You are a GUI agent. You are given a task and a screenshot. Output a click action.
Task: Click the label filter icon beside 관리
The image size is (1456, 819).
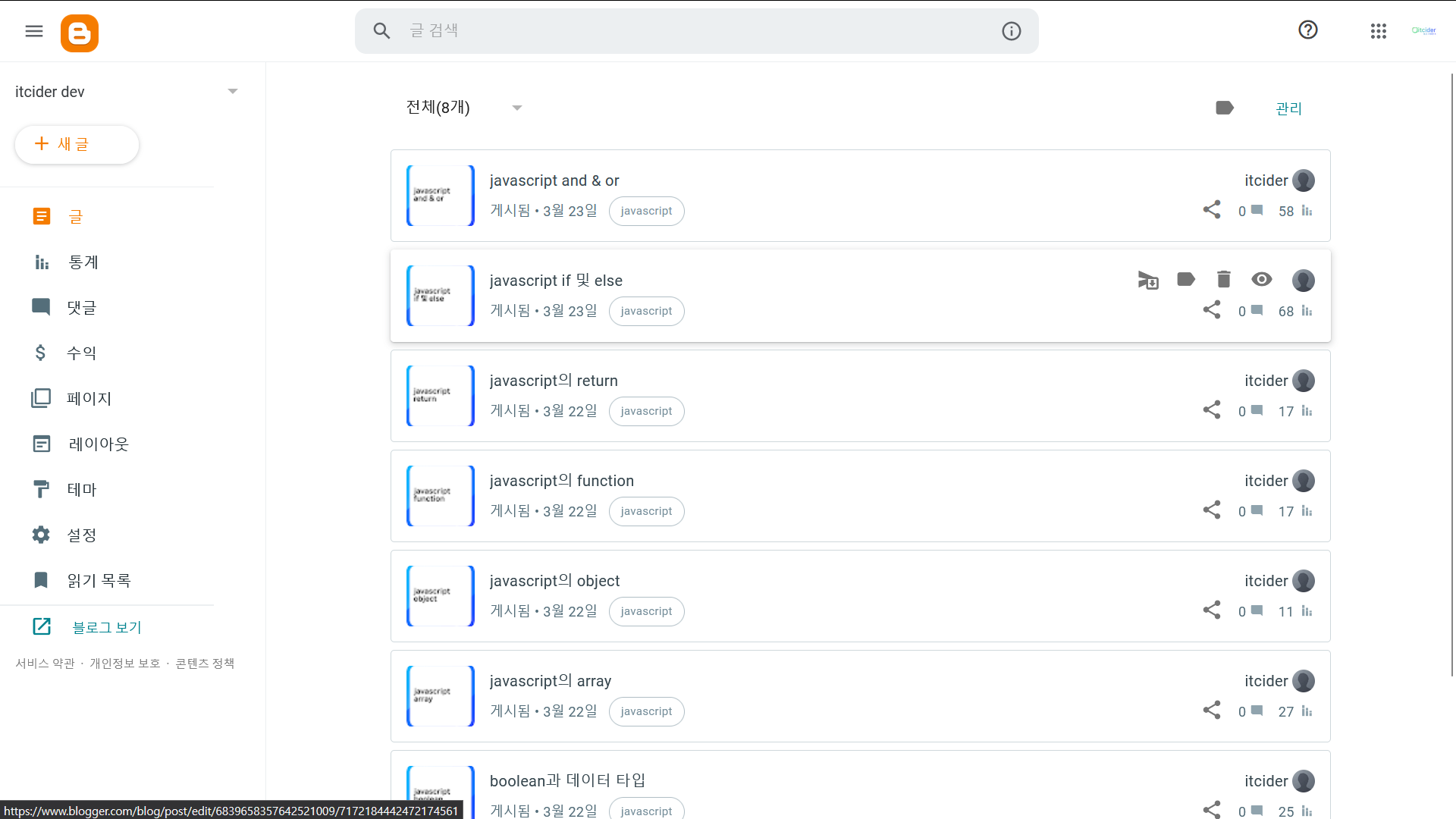[1224, 108]
